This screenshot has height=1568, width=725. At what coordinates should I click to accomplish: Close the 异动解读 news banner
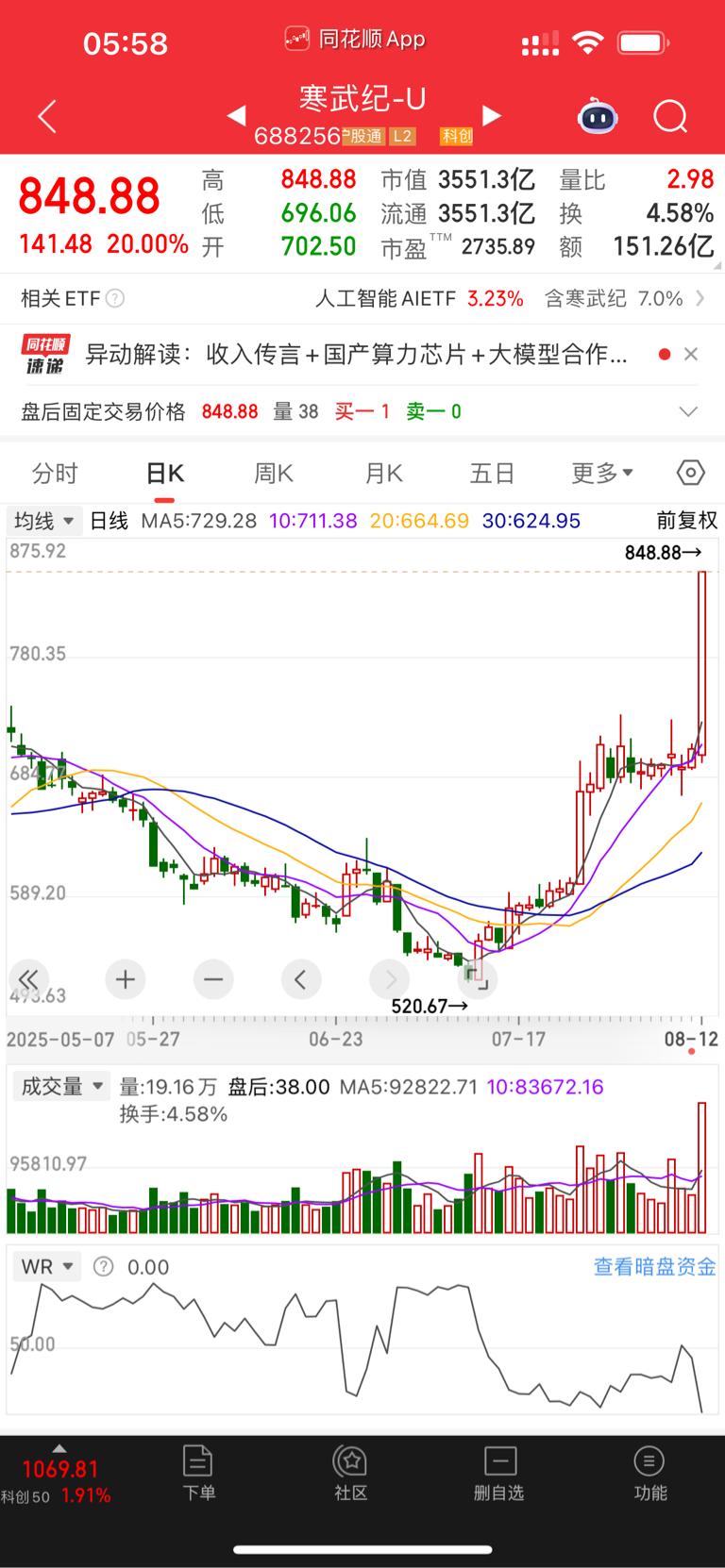click(x=691, y=354)
